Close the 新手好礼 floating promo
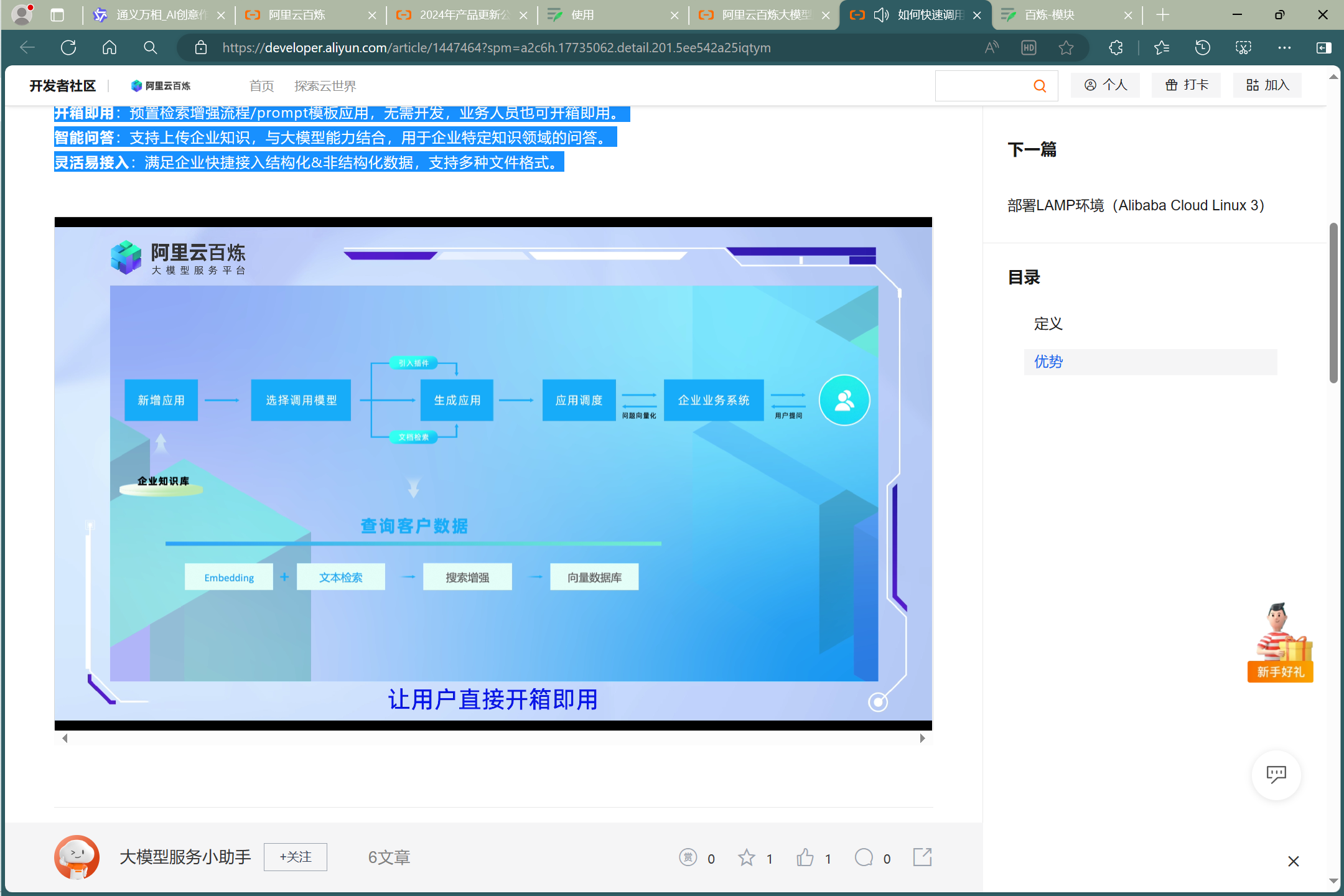Image resolution: width=1344 pixels, height=896 pixels. pos(1294,861)
